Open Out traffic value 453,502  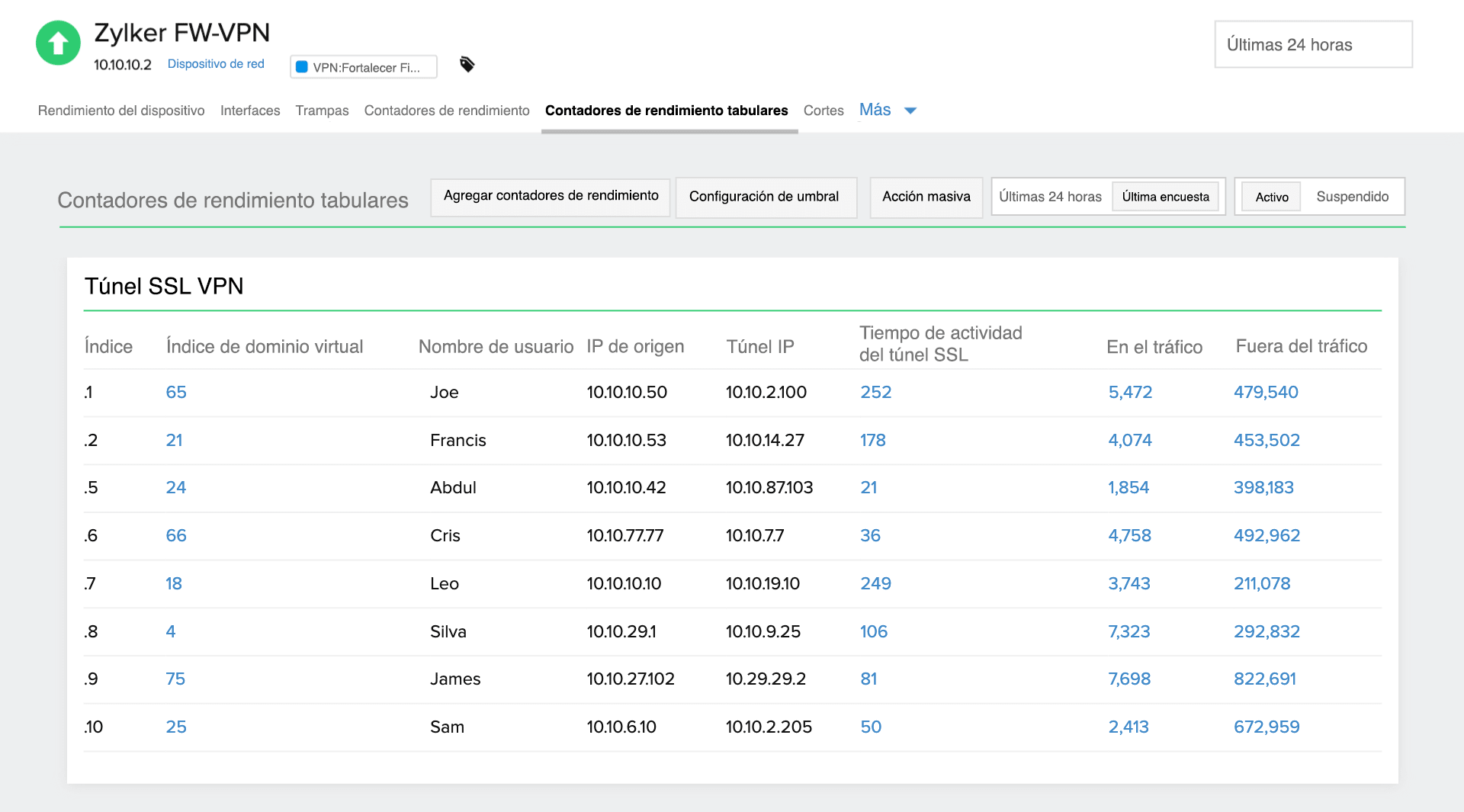pyautogui.click(x=1267, y=441)
